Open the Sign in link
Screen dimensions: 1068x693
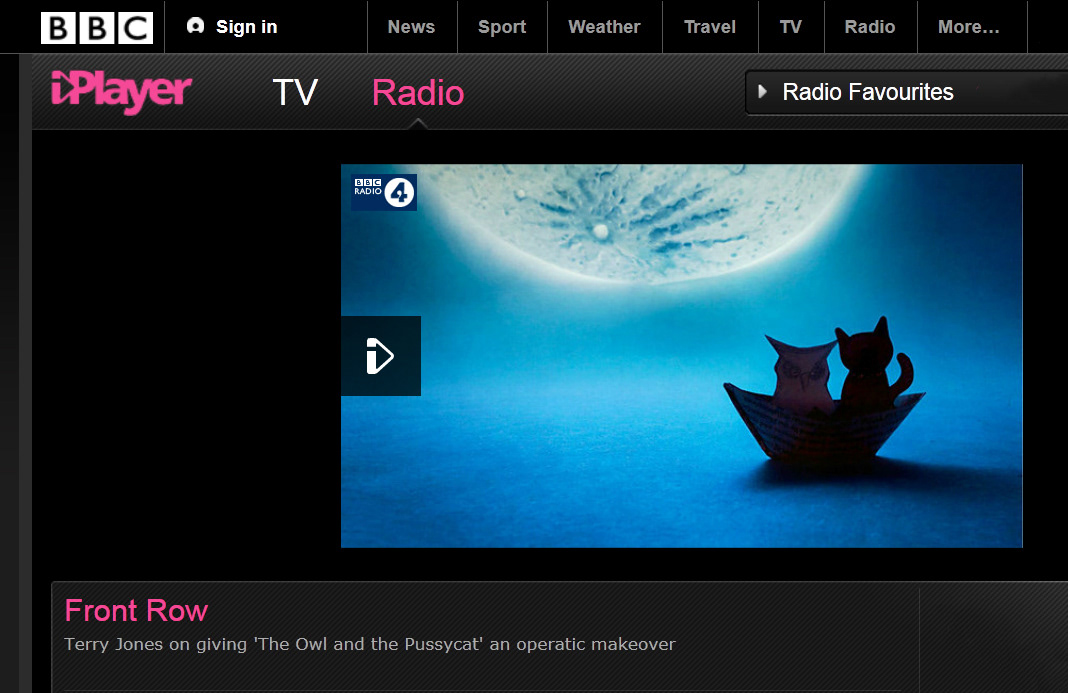(247, 27)
